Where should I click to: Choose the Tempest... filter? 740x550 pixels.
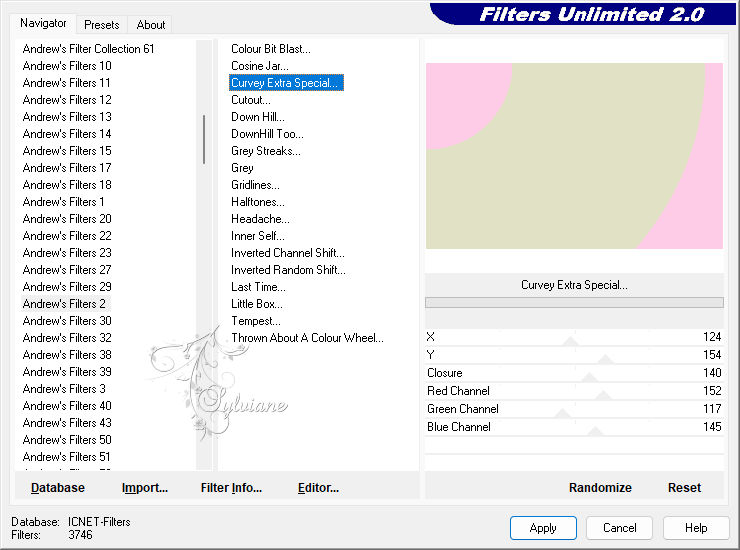click(256, 321)
